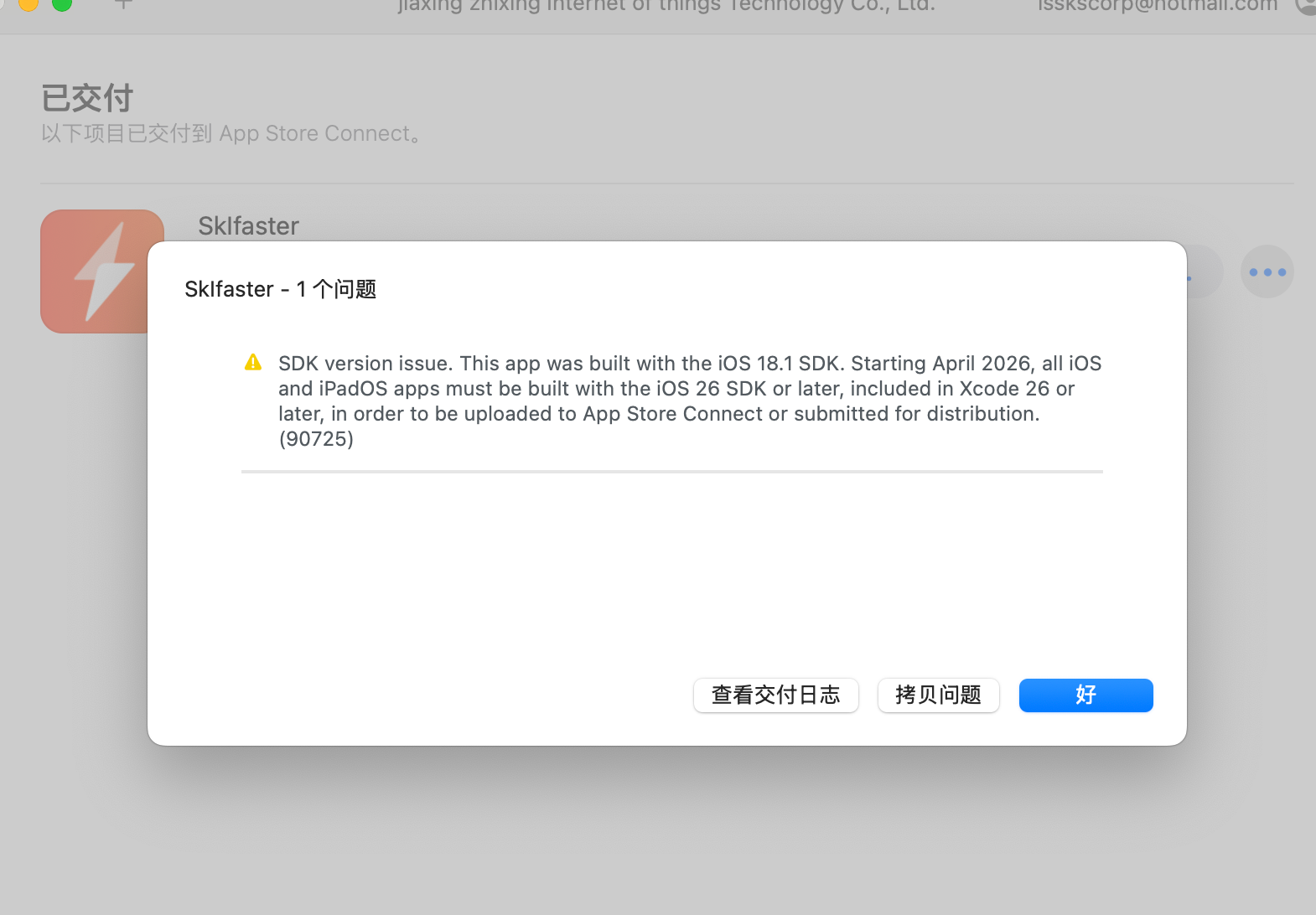The image size is (1316, 915).
Task: Open the delivery log via 查看交付日志
Action: click(775, 695)
